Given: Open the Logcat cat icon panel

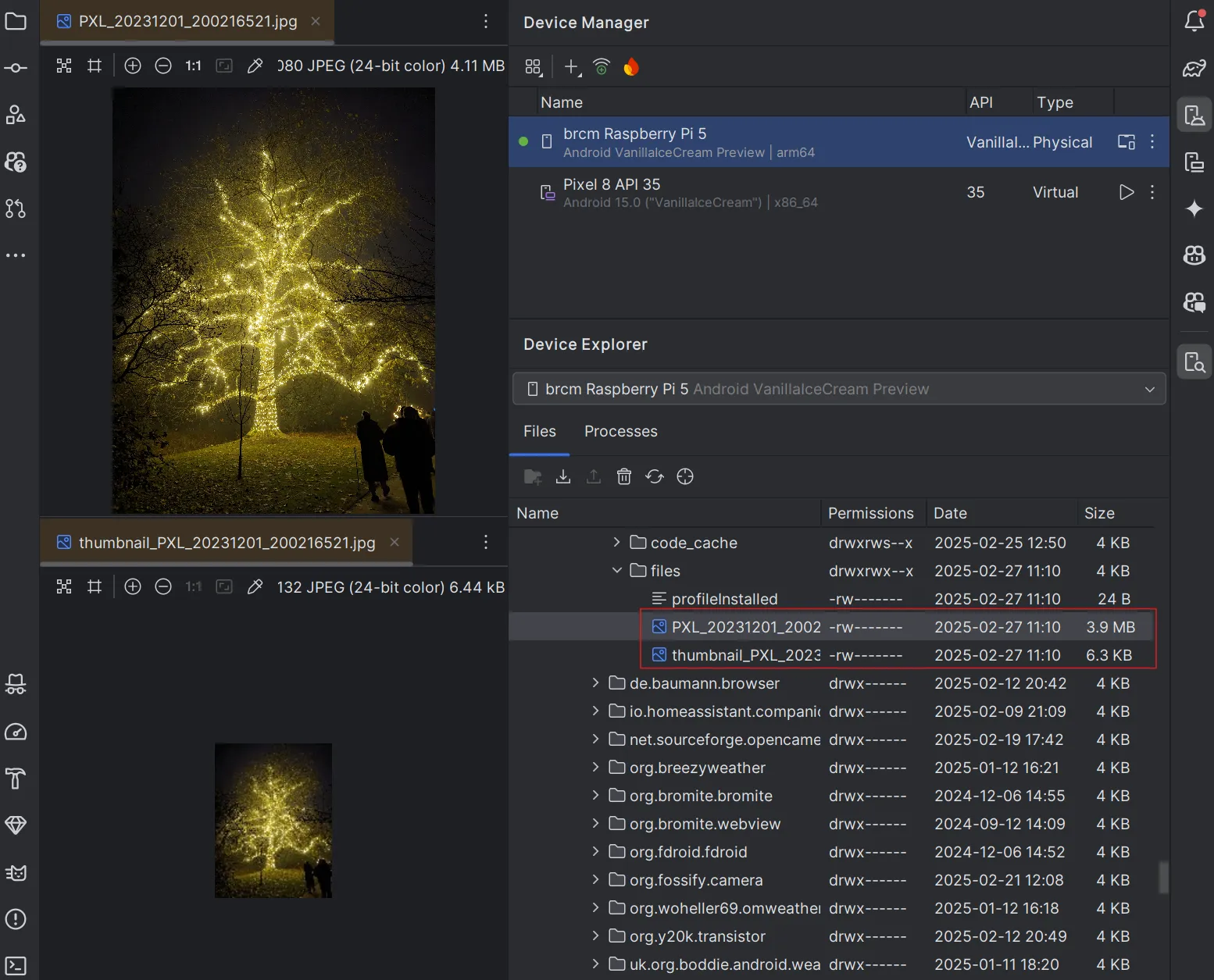Looking at the screenshot, I should coord(16,872).
